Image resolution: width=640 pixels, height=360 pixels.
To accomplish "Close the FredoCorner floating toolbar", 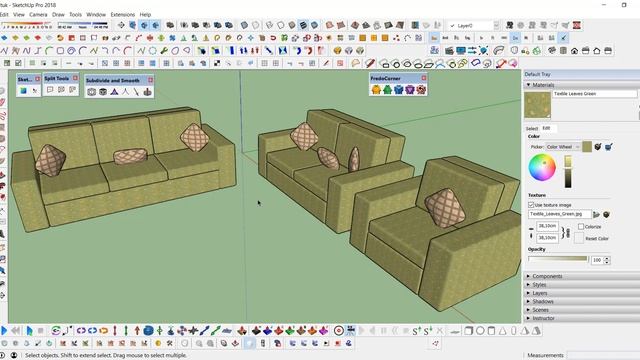I will (424, 78).
